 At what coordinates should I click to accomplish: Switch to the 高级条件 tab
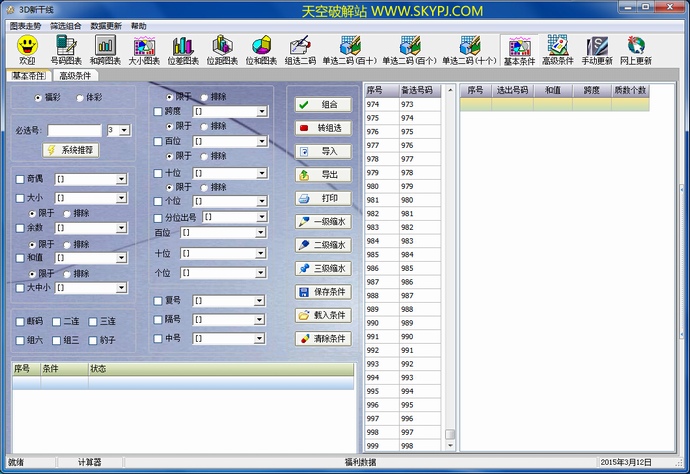77,75
